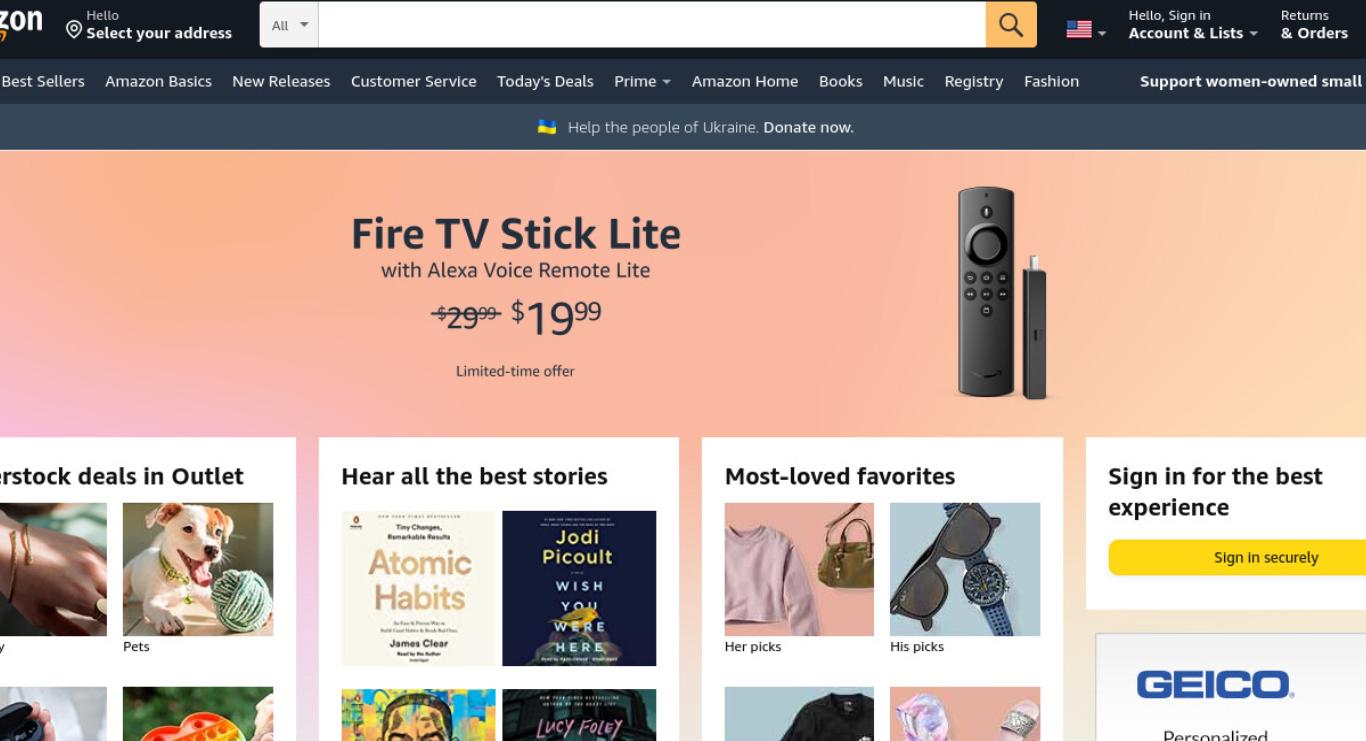The height and width of the screenshot is (741, 1366).
Task: Click inside the search text field
Action: click(652, 25)
